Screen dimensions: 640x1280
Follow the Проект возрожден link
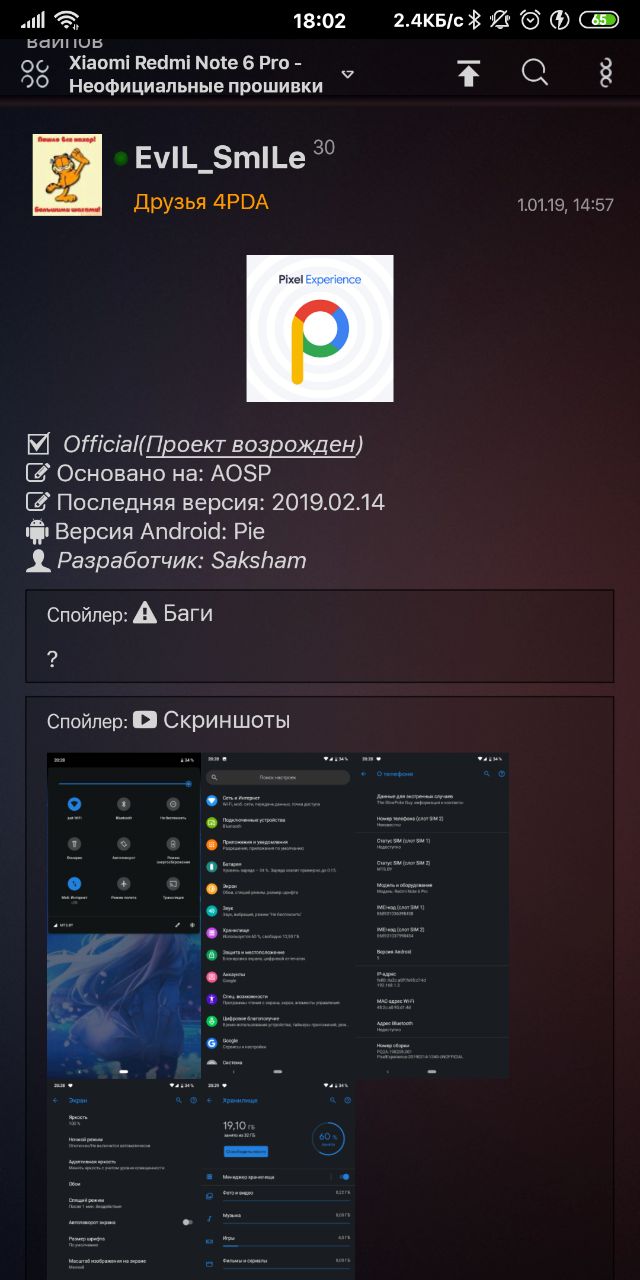click(x=251, y=444)
